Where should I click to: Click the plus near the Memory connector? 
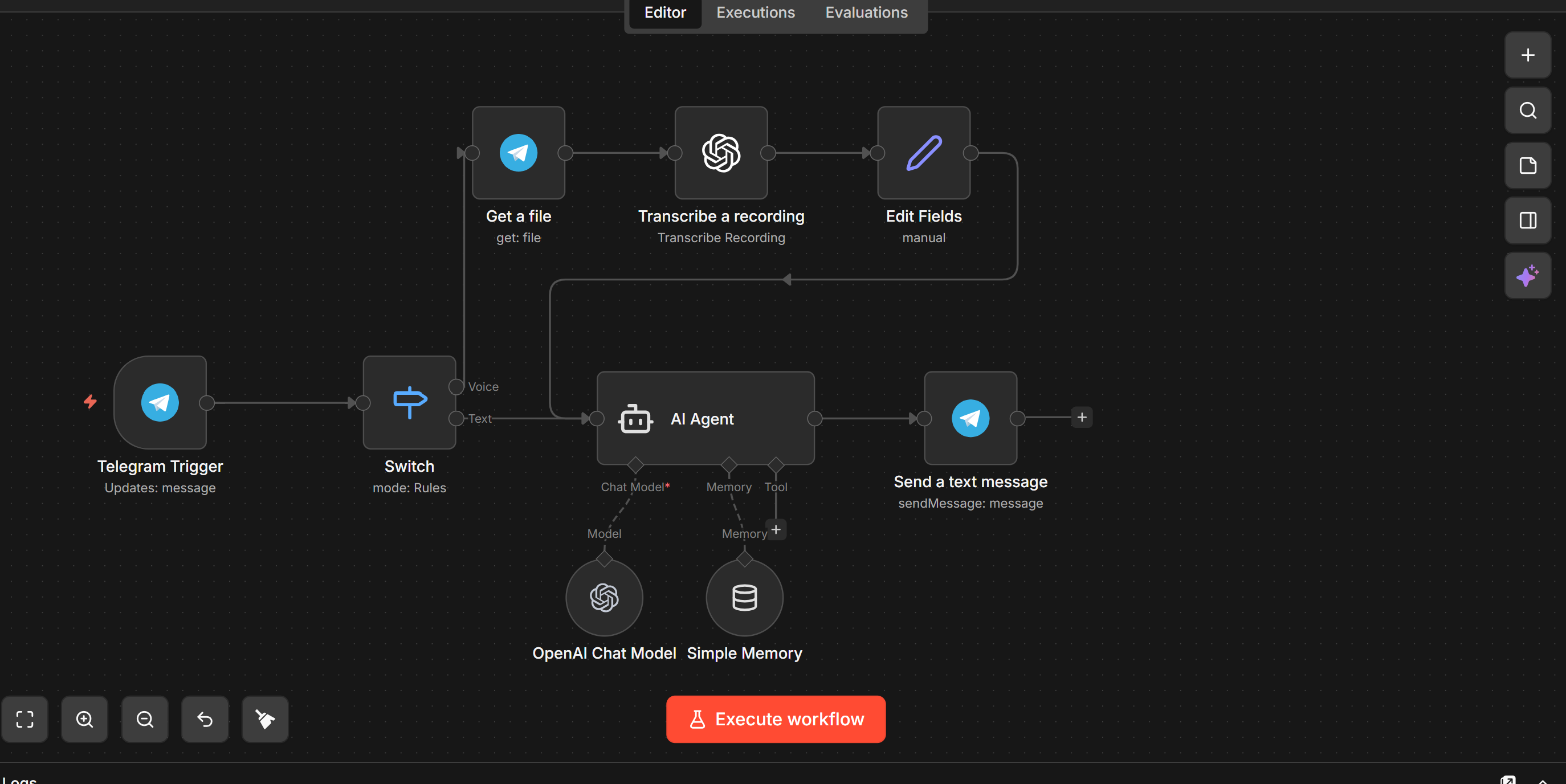pyautogui.click(x=776, y=529)
